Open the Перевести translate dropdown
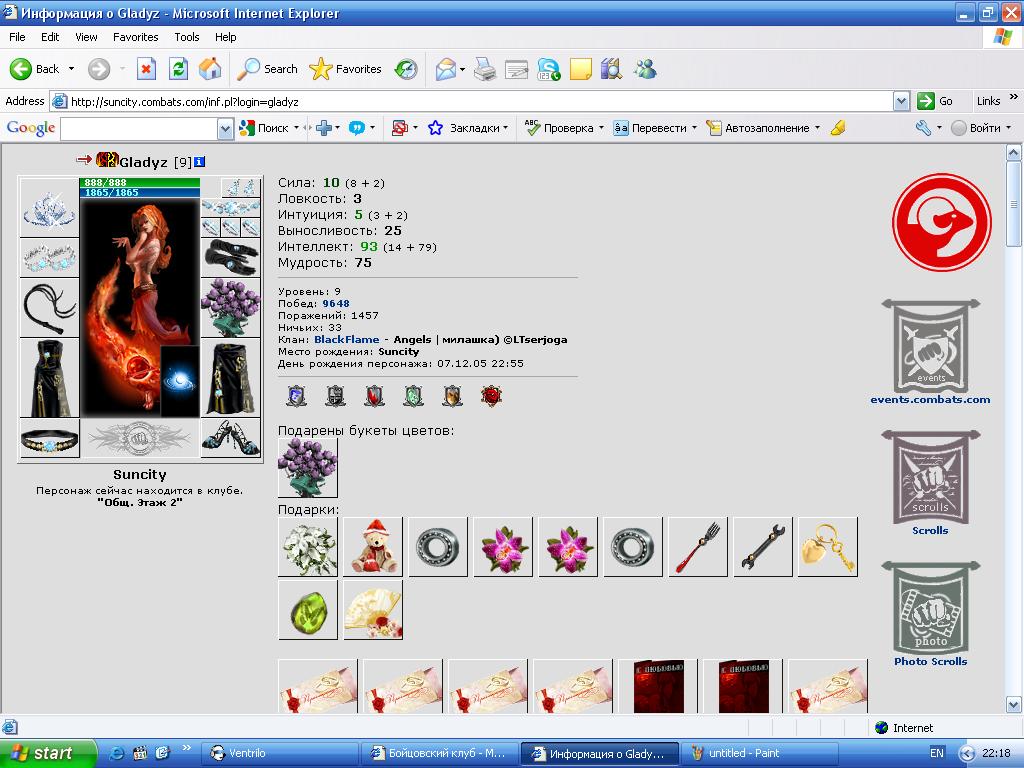The image size is (1024, 768). tap(694, 128)
